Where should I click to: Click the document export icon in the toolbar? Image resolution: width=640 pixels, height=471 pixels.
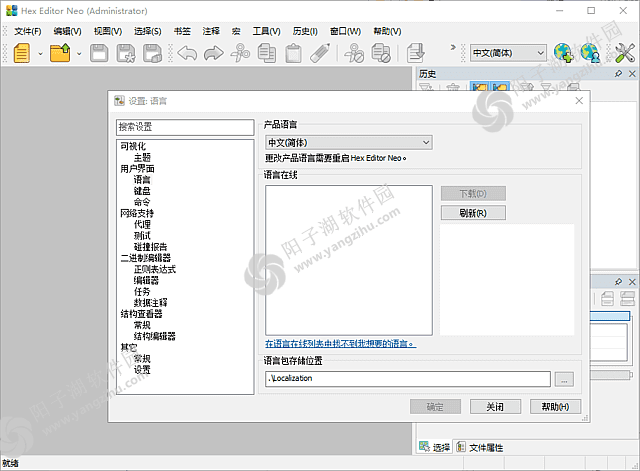click(x=416, y=53)
